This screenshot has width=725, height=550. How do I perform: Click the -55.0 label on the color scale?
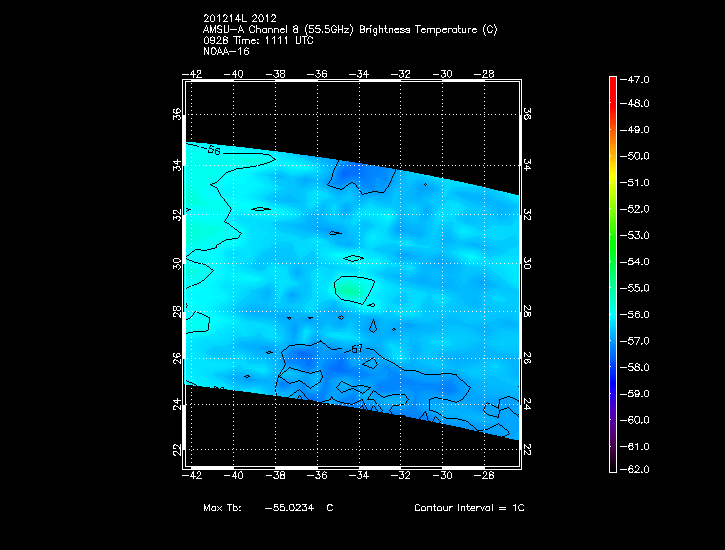point(637,288)
